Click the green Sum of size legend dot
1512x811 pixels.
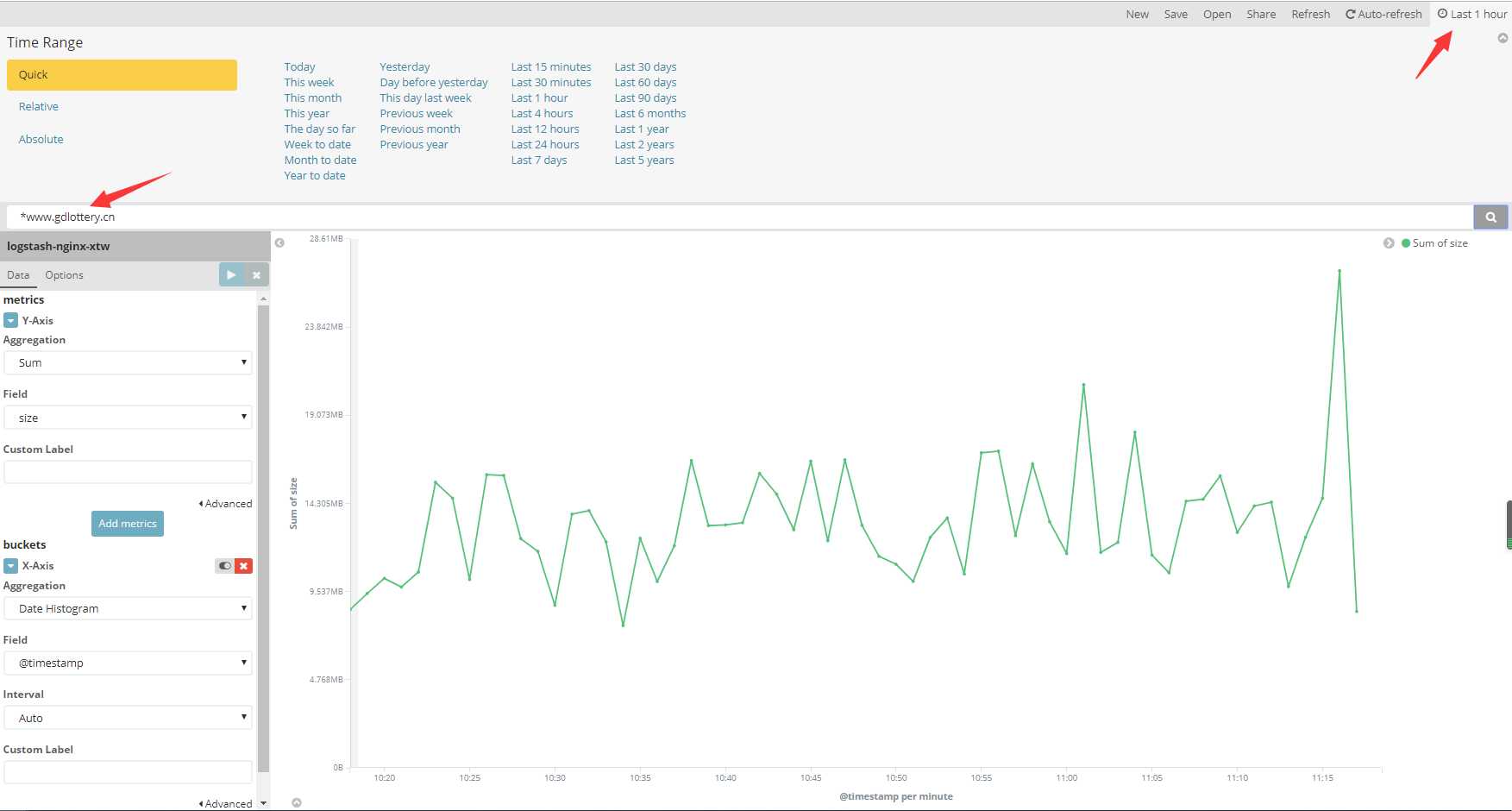click(x=1406, y=243)
